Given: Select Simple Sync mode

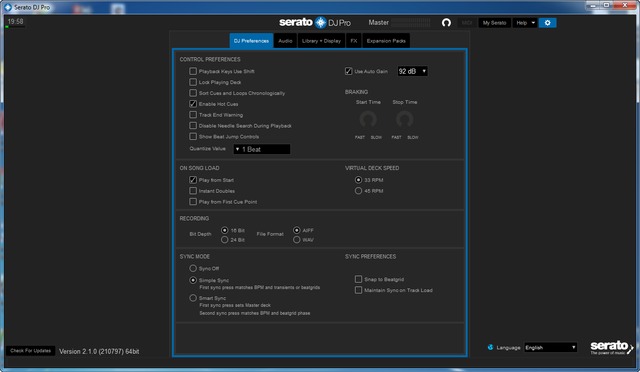Looking at the screenshot, I should point(193,280).
